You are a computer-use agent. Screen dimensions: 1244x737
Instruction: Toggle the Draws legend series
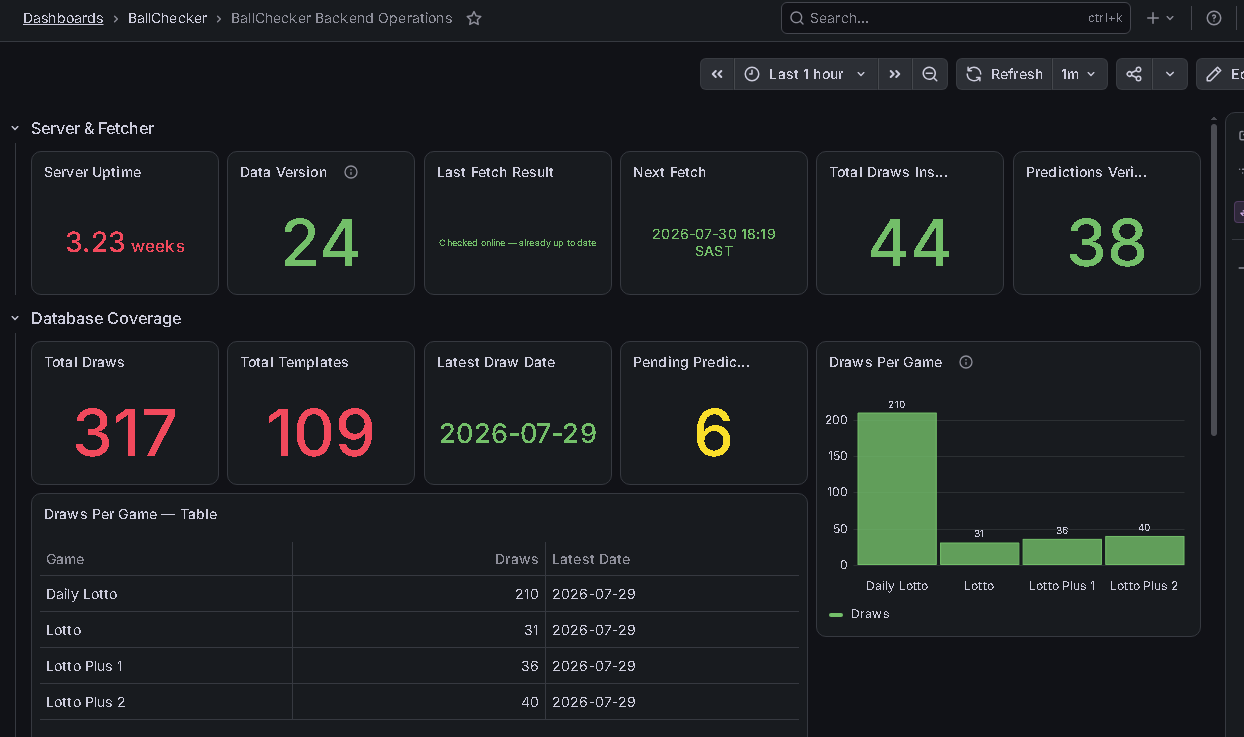pos(870,614)
